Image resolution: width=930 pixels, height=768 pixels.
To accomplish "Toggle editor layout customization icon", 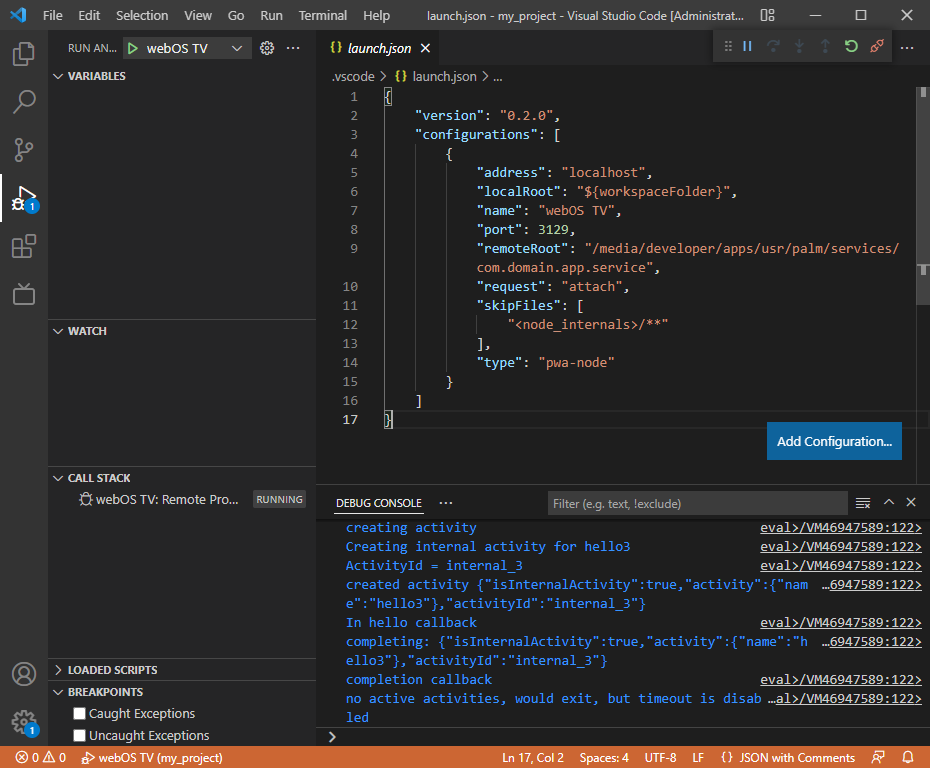I will click(767, 15).
